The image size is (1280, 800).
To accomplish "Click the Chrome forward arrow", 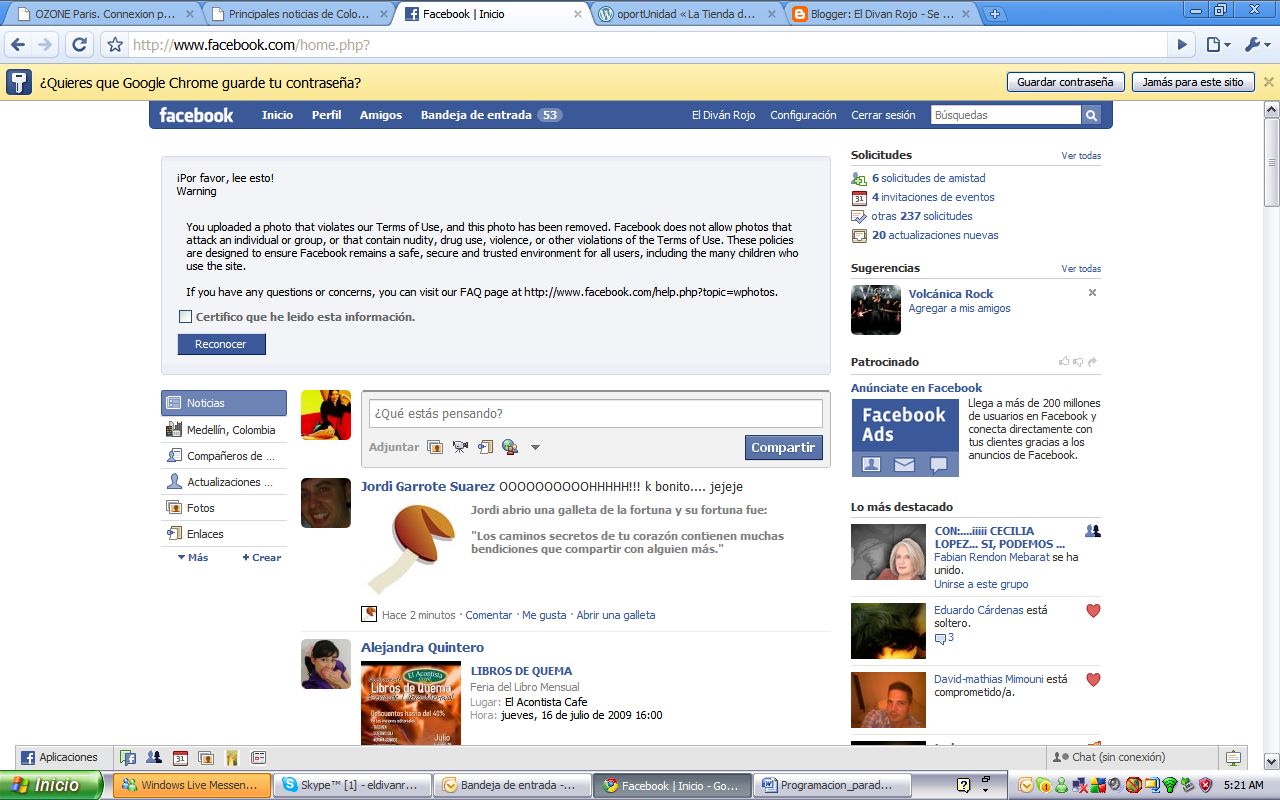I will [x=44, y=45].
